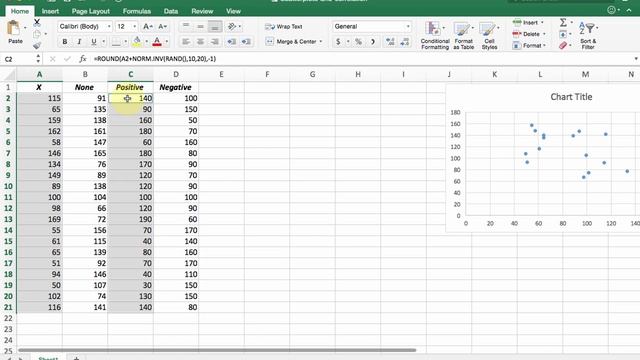This screenshot has width=640, height=360.
Task: Click Merge & Center button
Action: click(x=291, y=42)
